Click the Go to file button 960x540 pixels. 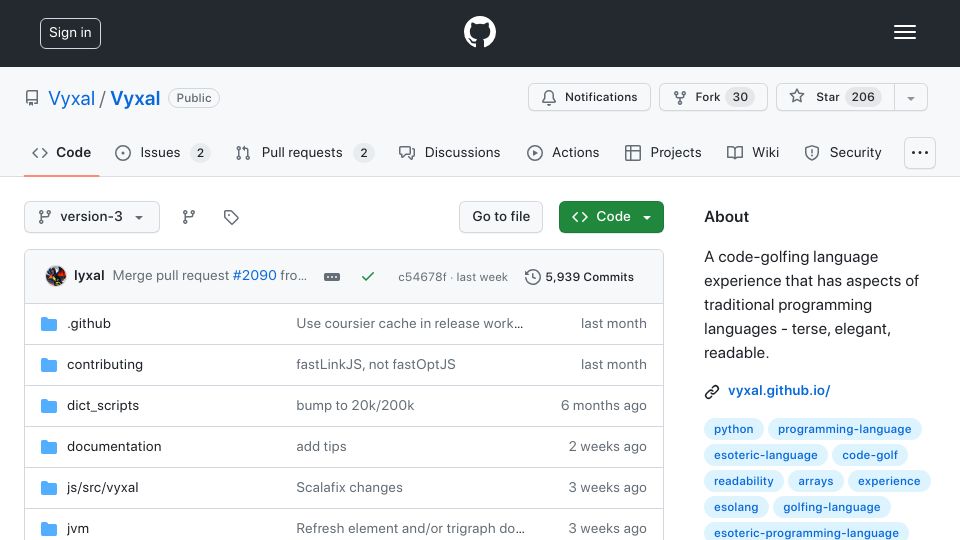coord(501,217)
